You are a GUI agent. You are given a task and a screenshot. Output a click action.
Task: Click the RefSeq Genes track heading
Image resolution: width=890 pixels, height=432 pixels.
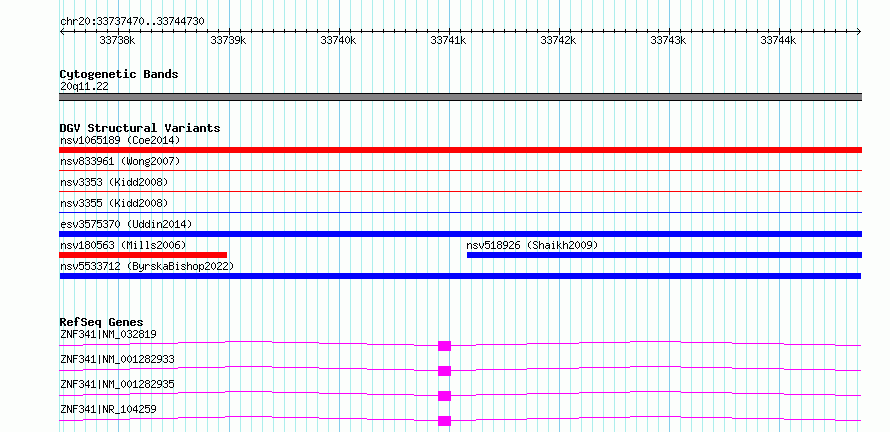(x=102, y=322)
